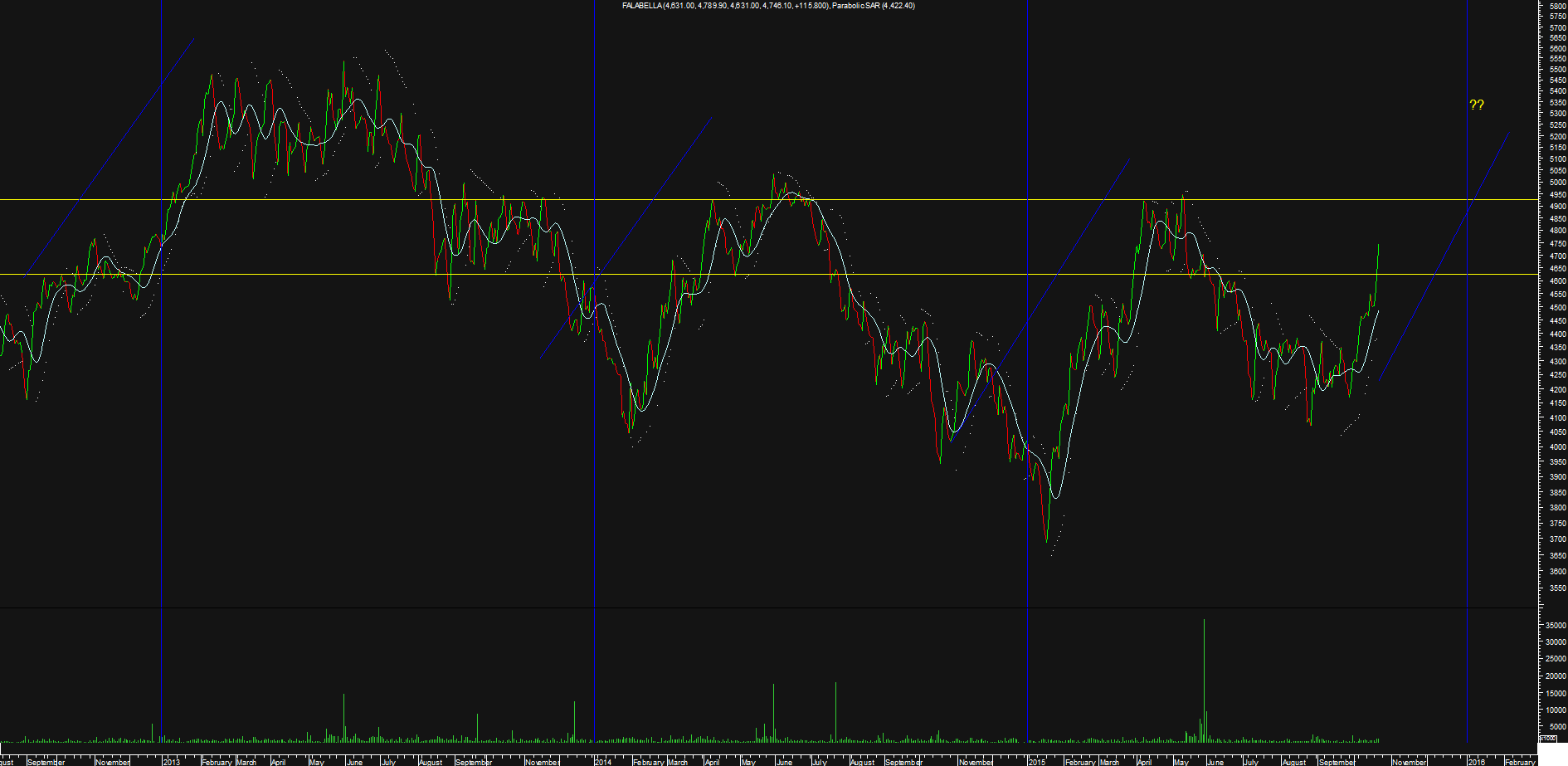Click the 3550 label on price scale

[1556, 588]
